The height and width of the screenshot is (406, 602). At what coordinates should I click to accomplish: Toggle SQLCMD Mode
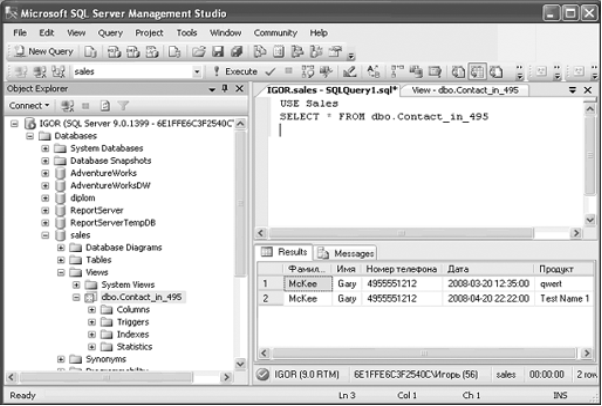click(x=435, y=72)
